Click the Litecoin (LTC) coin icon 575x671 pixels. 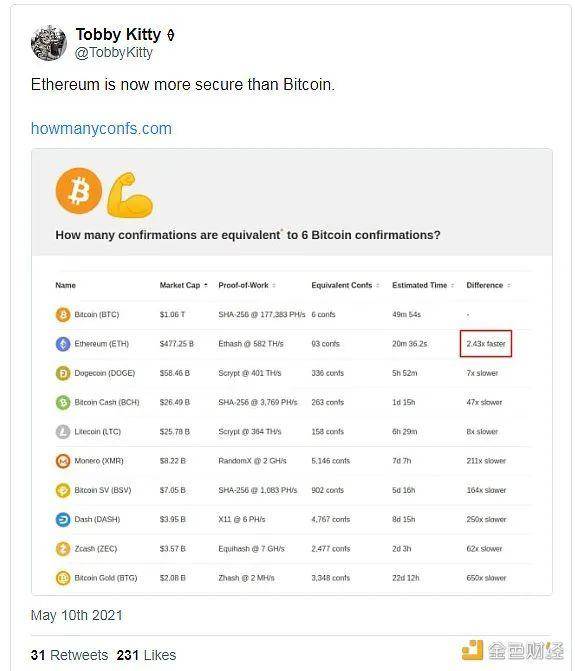pyautogui.click(x=63, y=431)
